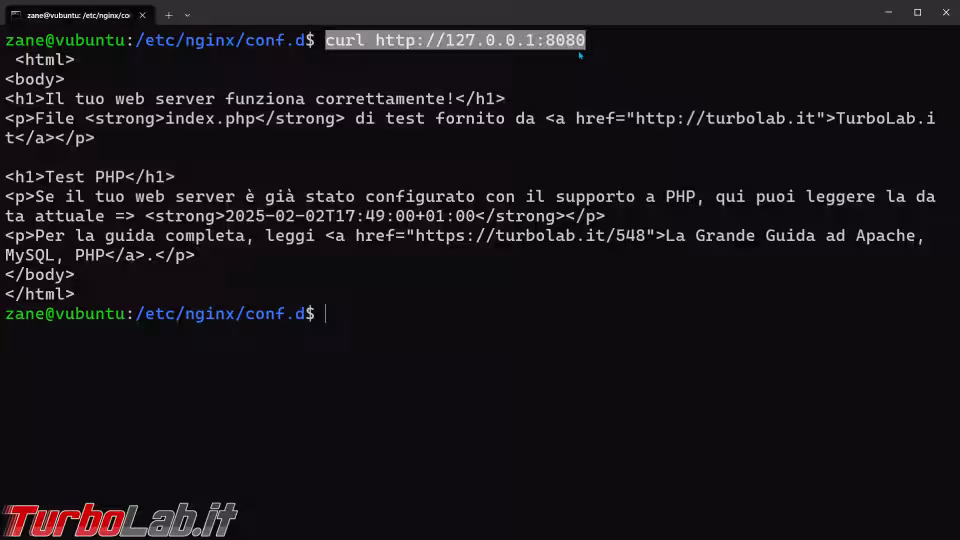Click the https://turbolab.it/548 URL
This screenshot has width=960, height=540.
click(x=530, y=236)
